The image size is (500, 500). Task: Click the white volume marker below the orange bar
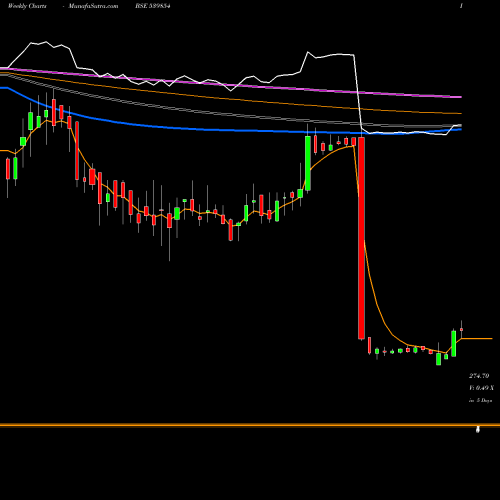click(478, 430)
